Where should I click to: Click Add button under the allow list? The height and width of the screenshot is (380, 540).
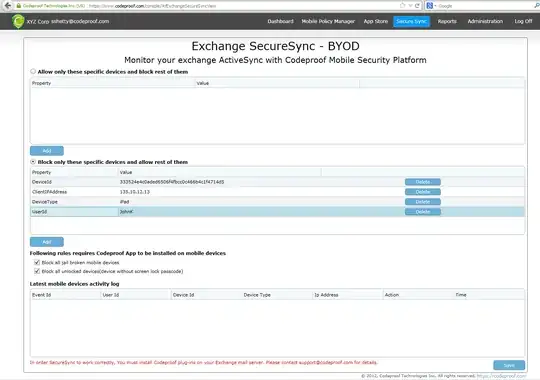click(47, 151)
